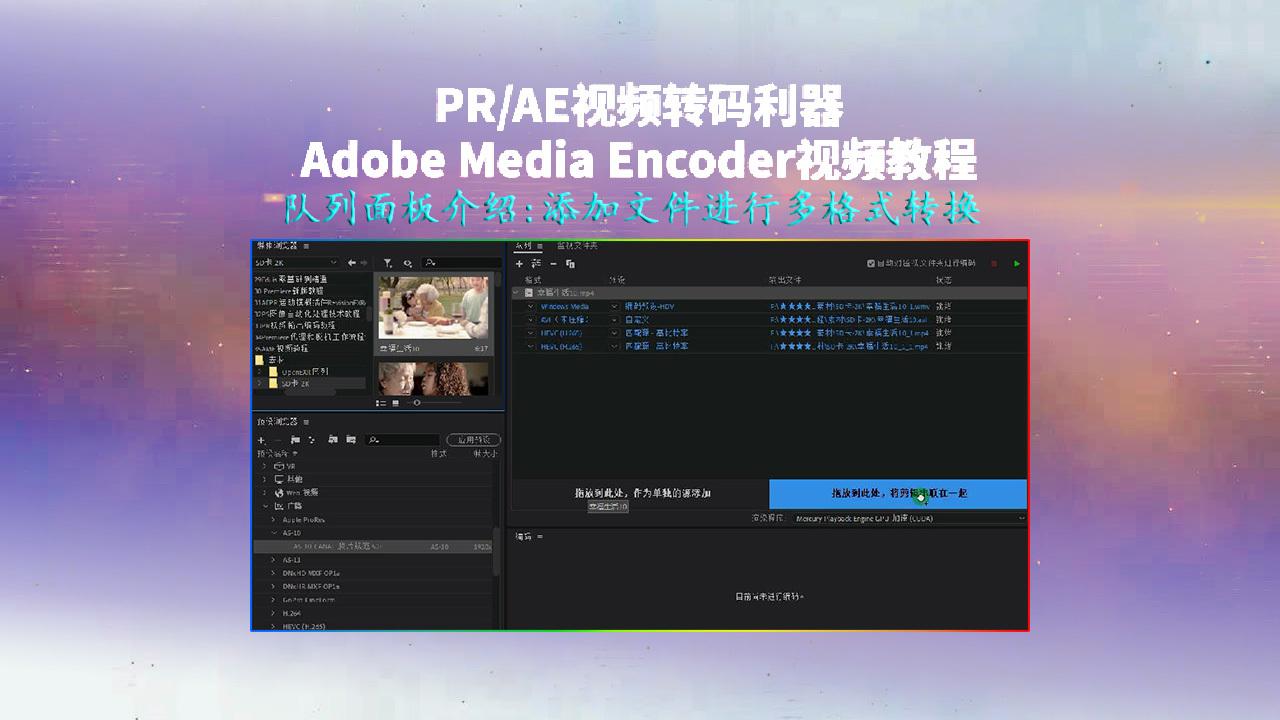Click the media browser filter funnel icon
This screenshot has width=1280, height=720.
click(x=388, y=263)
